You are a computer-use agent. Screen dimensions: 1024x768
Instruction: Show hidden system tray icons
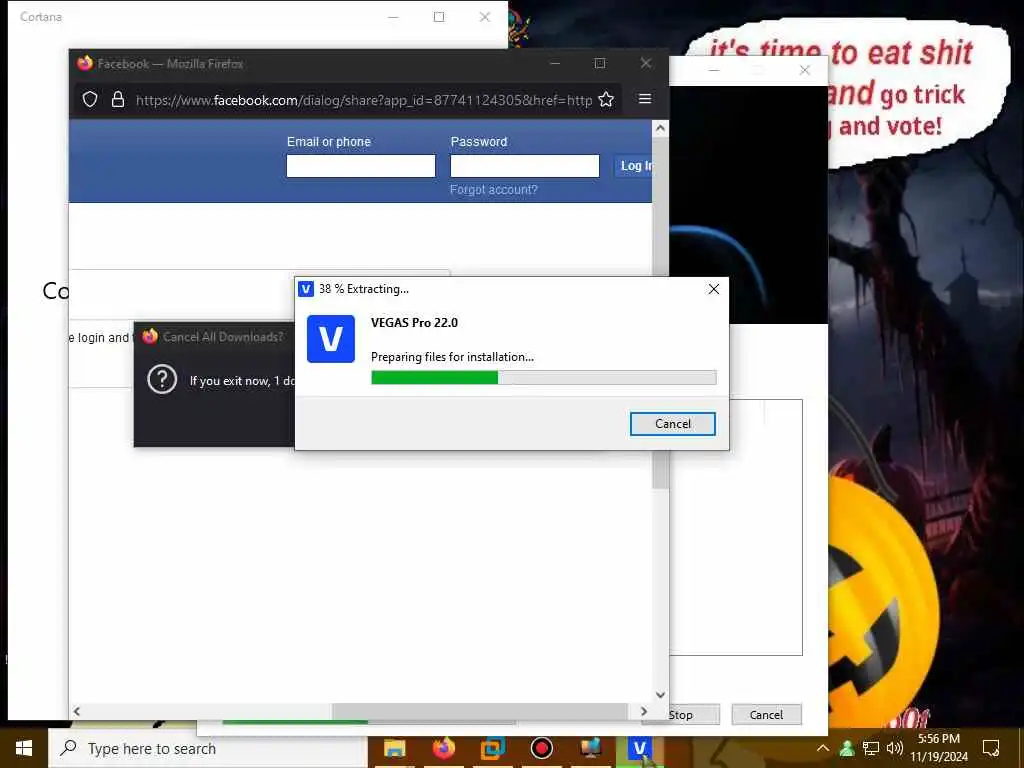pyautogui.click(x=823, y=748)
